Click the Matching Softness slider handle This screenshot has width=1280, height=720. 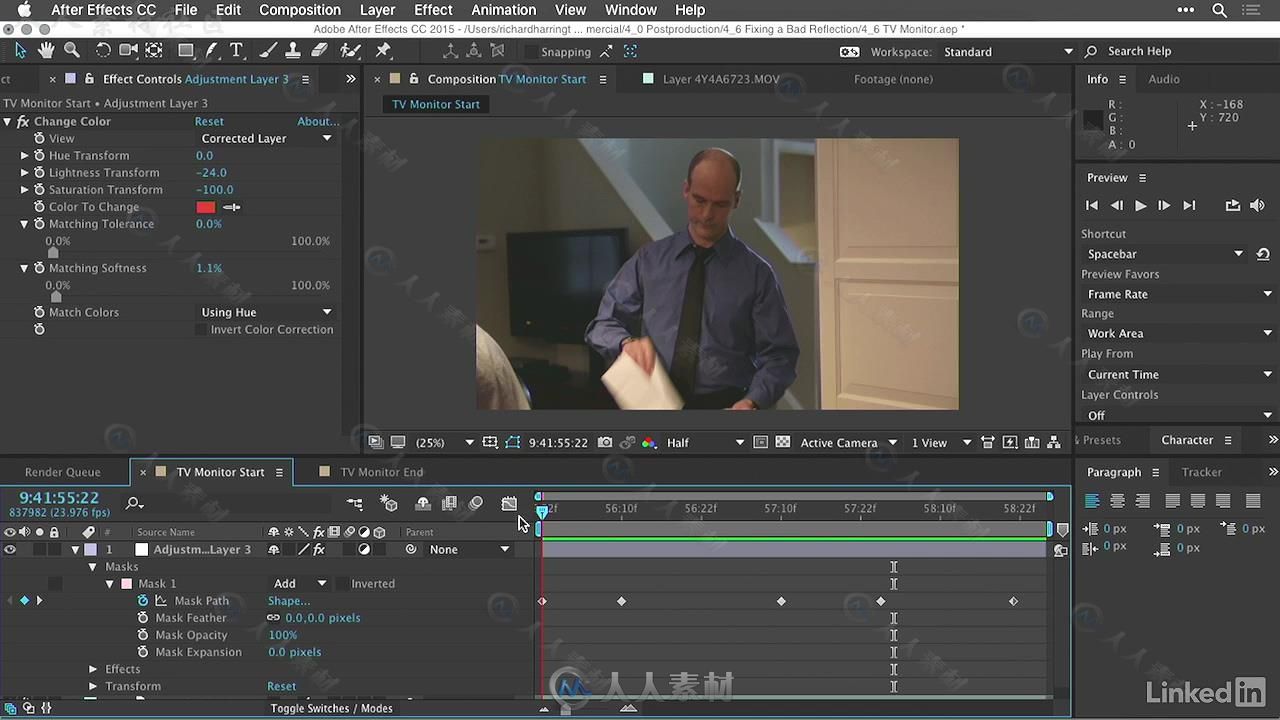tap(56, 296)
